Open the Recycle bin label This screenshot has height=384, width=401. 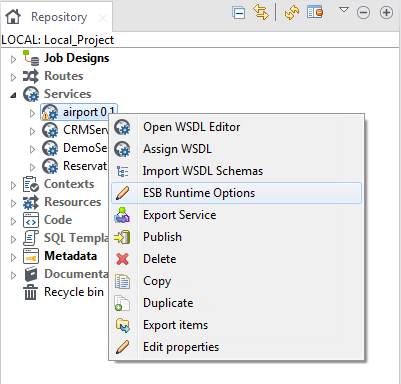click(74, 292)
